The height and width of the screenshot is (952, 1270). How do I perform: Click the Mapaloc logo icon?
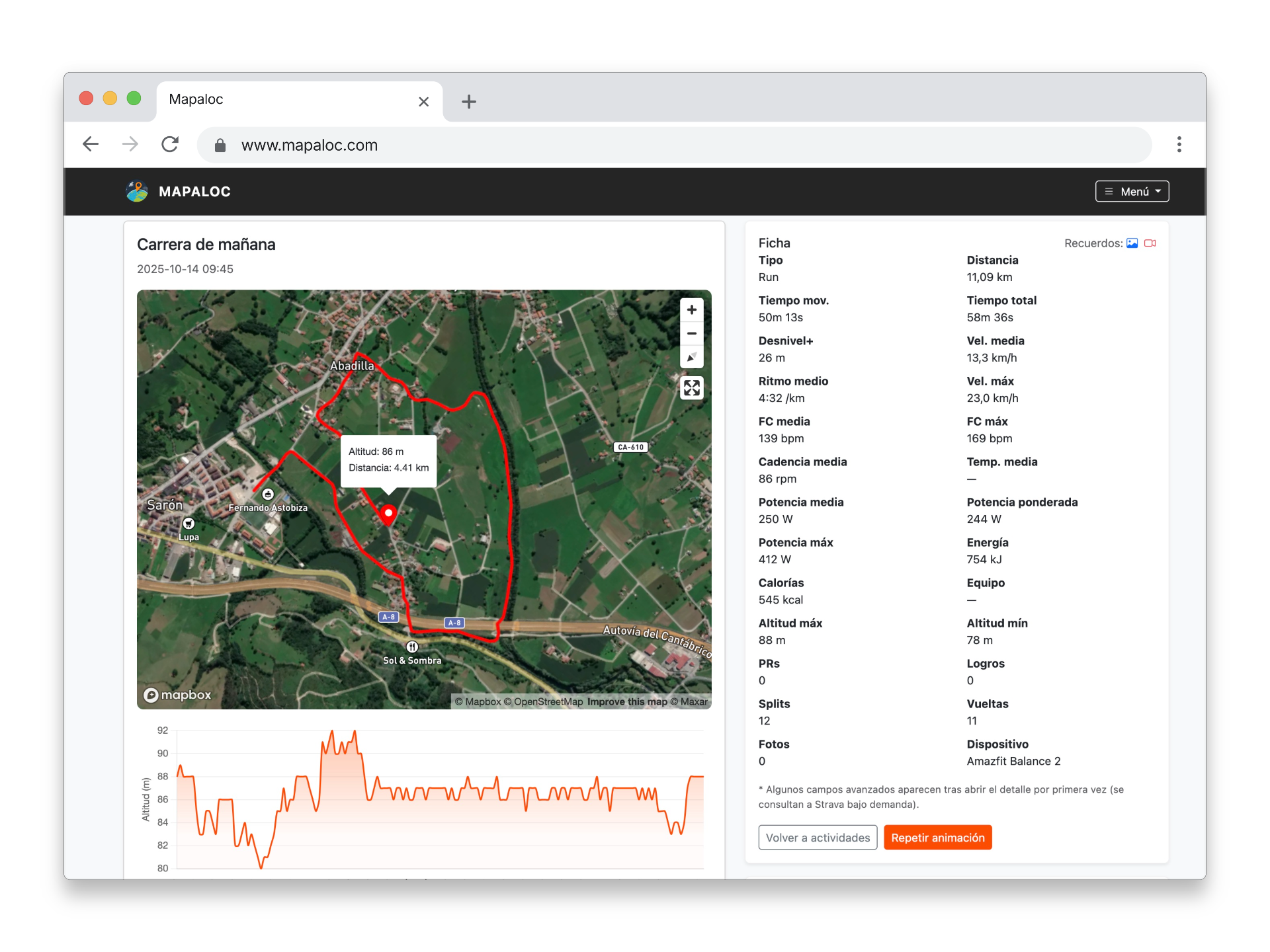point(137,192)
